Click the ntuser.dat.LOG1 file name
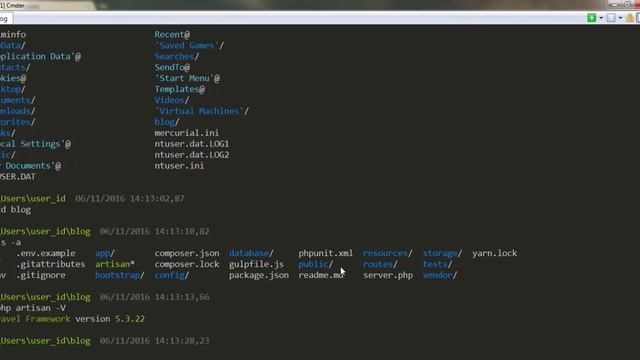This screenshot has width=640, height=360. [192, 144]
